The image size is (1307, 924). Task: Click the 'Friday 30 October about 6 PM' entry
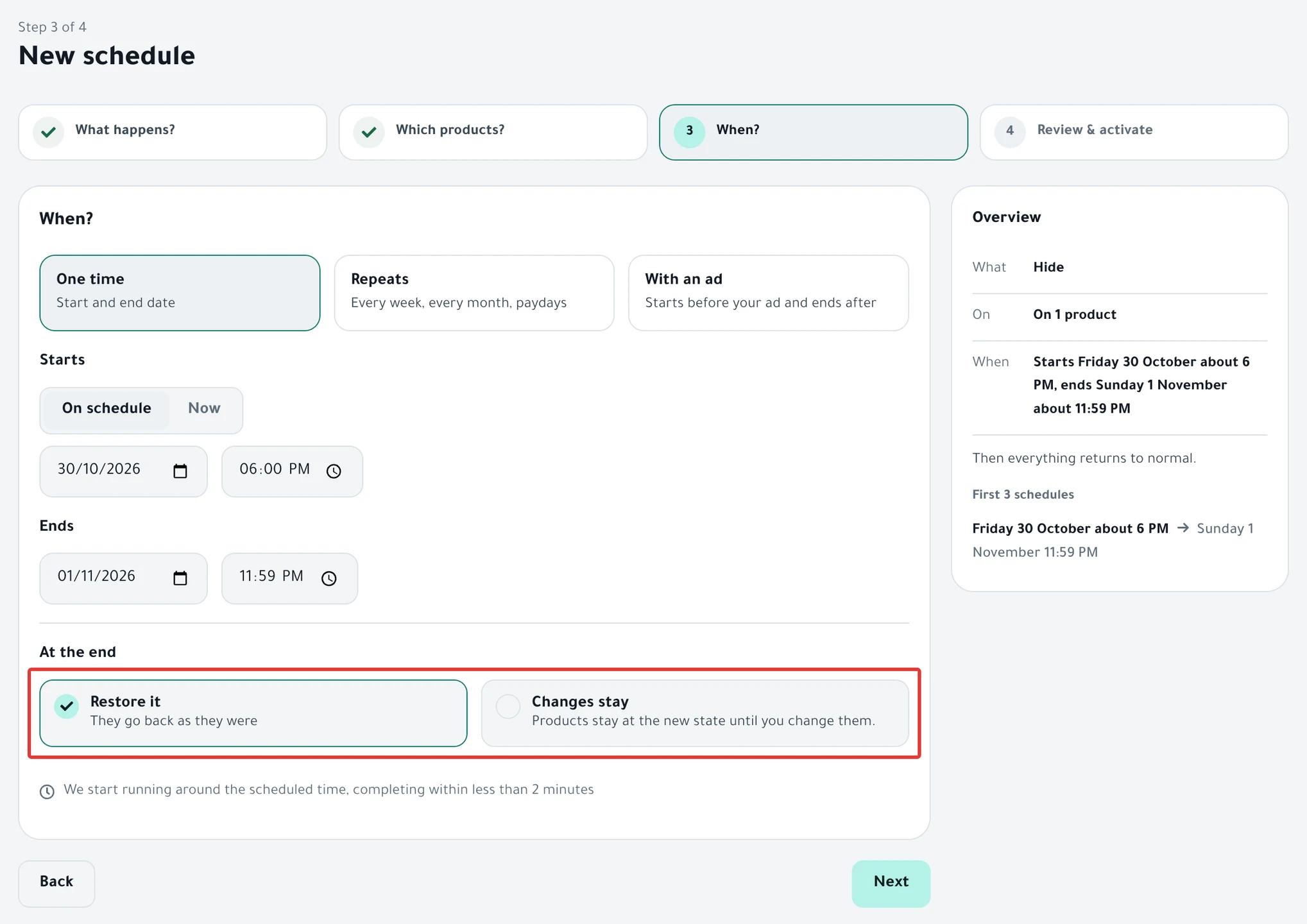click(x=1070, y=529)
